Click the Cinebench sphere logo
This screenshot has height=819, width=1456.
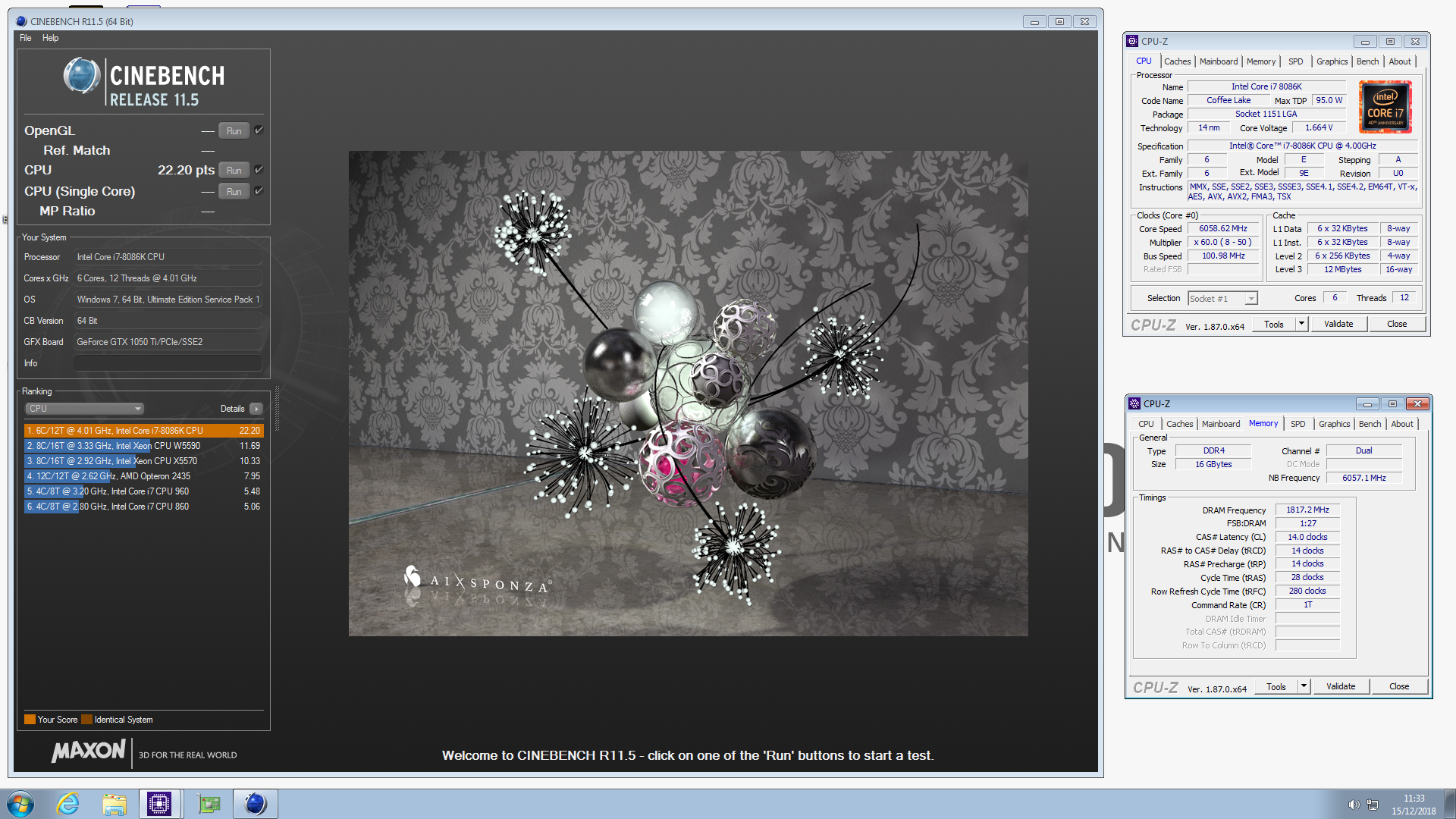point(82,76)
